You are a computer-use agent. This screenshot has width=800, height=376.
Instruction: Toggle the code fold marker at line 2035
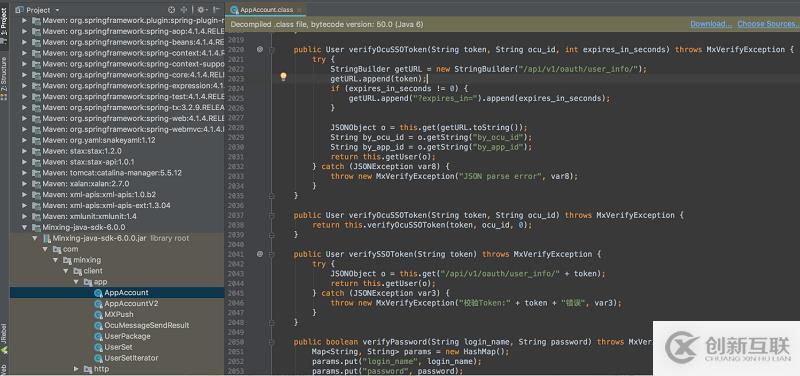[272, 195]
